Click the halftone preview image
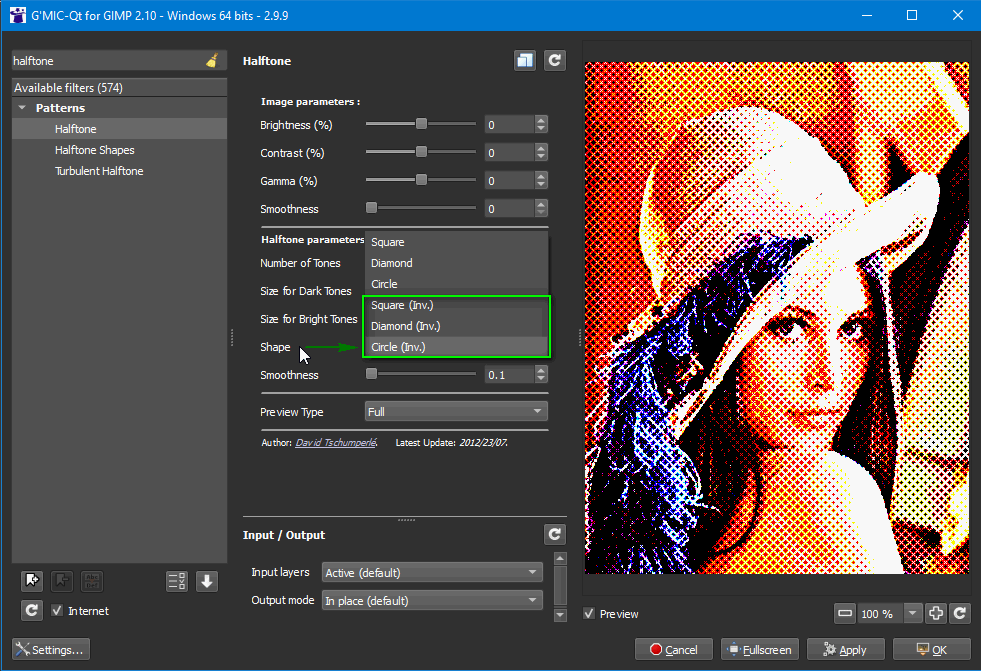 pos(776,318)
